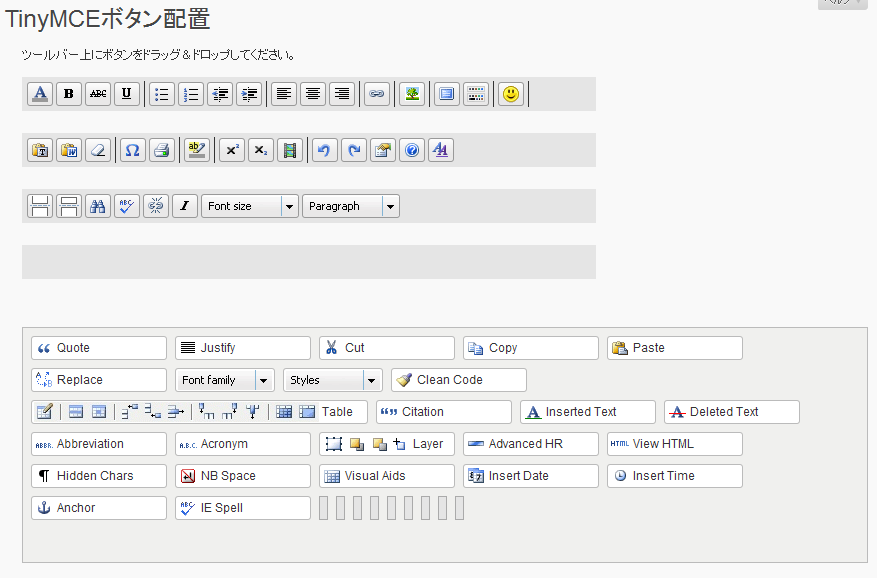
Task: Select the Replace button
Action: (99, 380)
